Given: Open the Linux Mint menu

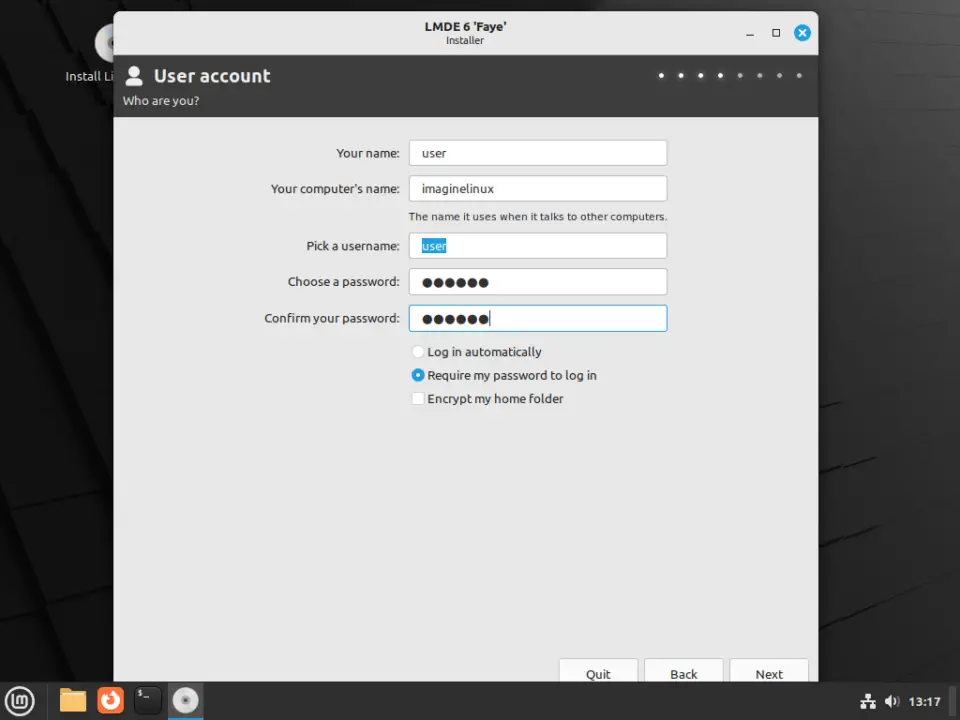Looking at the screenshot, I should (x=20, y=701).
